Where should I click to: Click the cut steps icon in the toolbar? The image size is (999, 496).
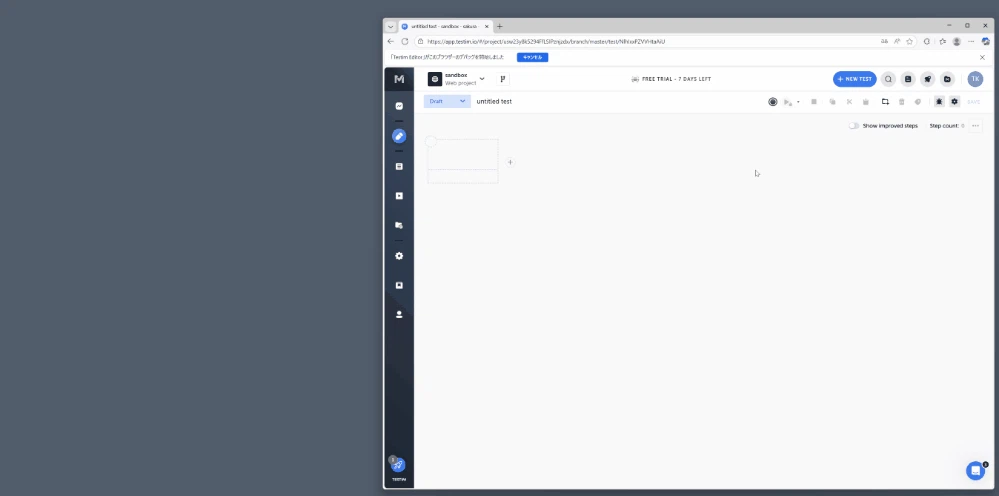(x=849, y=102)
